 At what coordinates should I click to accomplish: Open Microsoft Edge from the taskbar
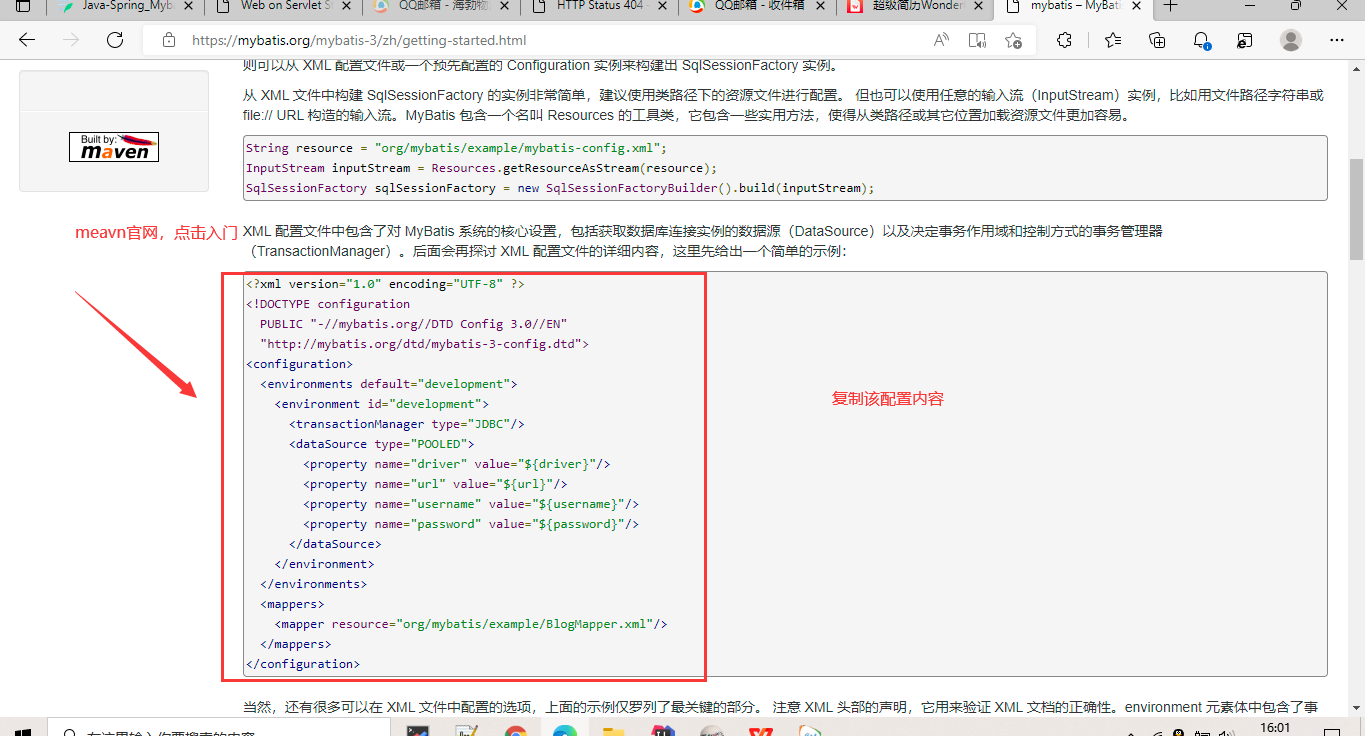pos(565,732)
